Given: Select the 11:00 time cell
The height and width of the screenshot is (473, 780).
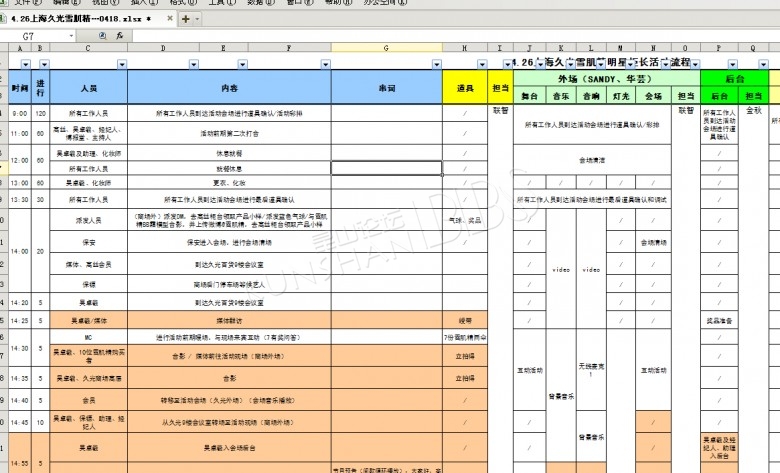Looking at the screenshot, I should [20, 133].
